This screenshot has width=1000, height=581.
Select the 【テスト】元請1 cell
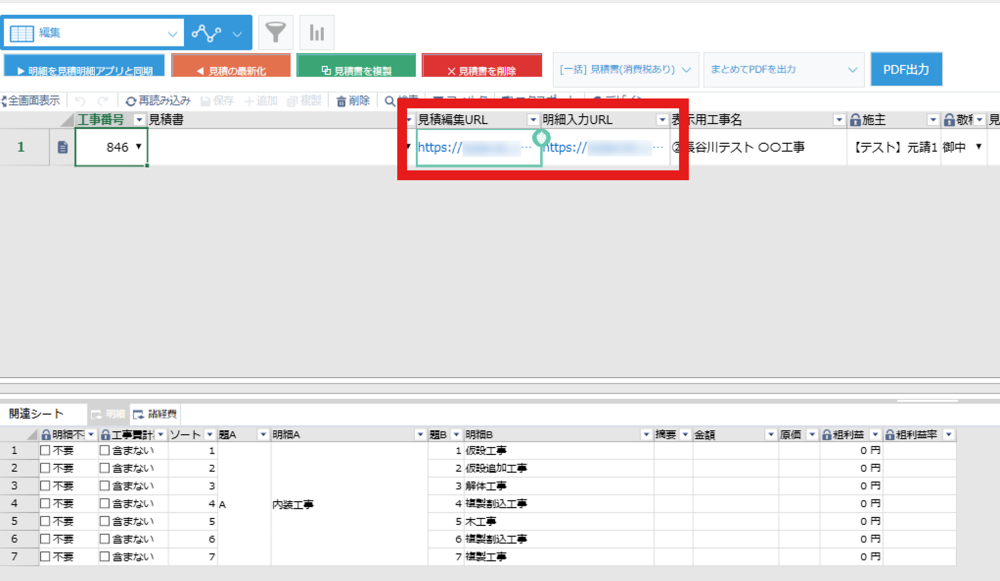[893, 147]
